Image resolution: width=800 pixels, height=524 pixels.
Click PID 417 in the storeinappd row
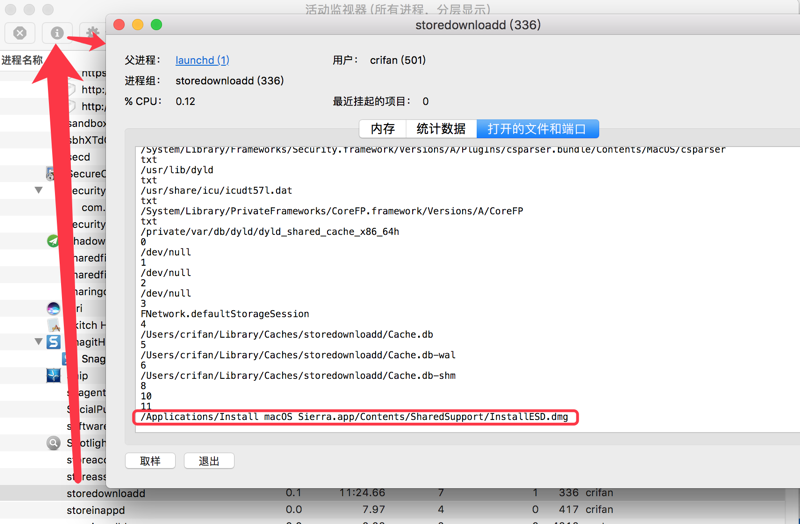click(x=568, y=510)
